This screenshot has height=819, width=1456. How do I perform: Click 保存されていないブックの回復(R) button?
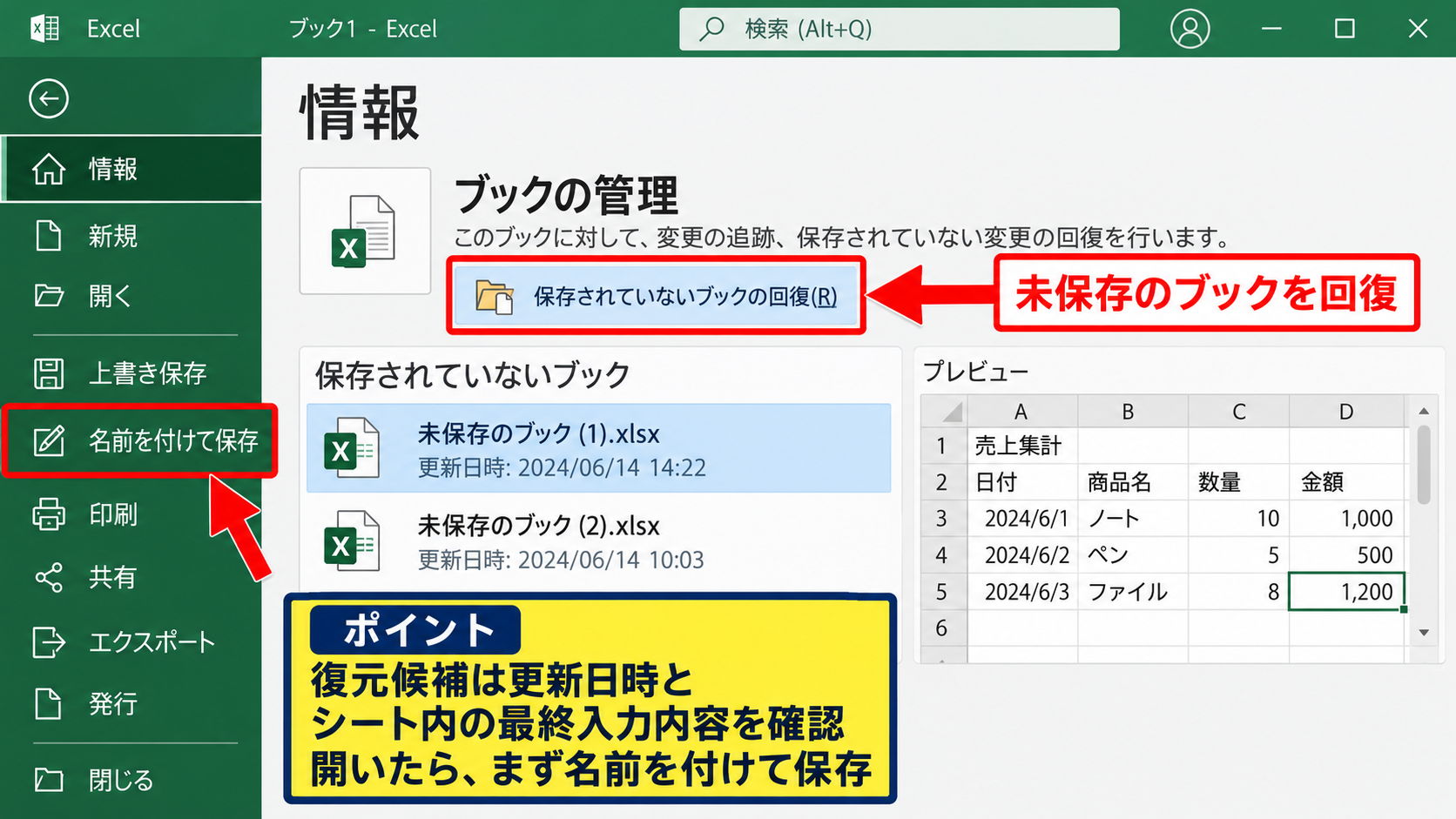[x=656, y=296]
